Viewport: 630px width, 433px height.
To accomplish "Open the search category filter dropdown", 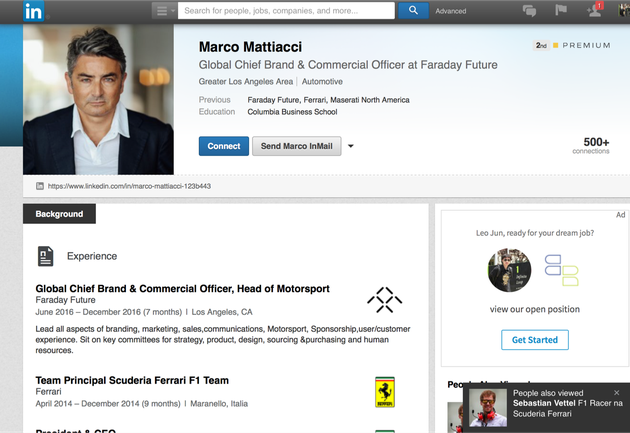I will (165, 11).
